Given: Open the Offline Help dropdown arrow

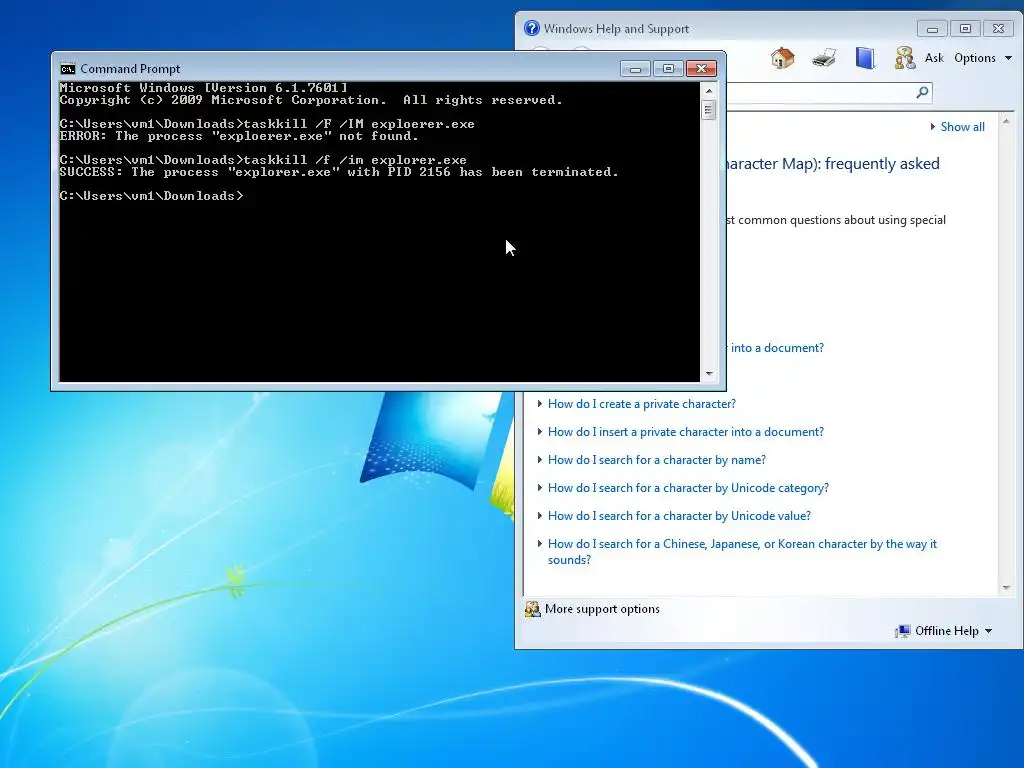Looking at the screenshot, I should click(988, 631).
